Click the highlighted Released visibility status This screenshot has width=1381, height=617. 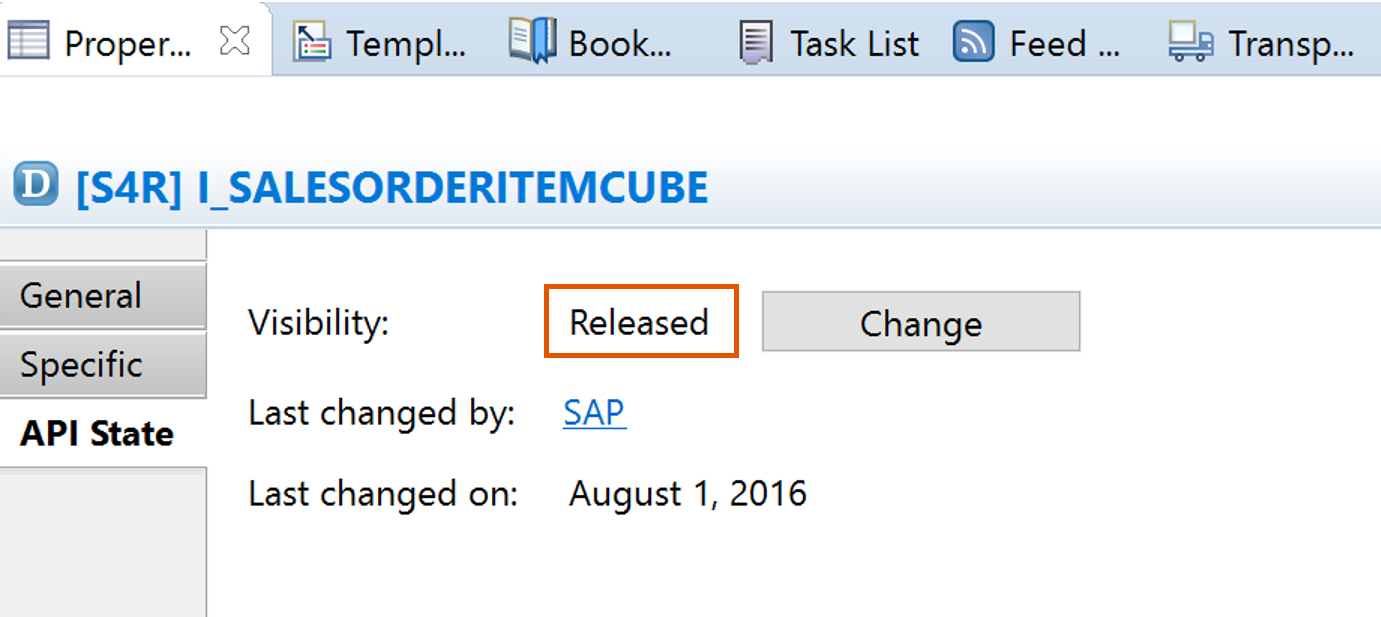tap(639, 321)
